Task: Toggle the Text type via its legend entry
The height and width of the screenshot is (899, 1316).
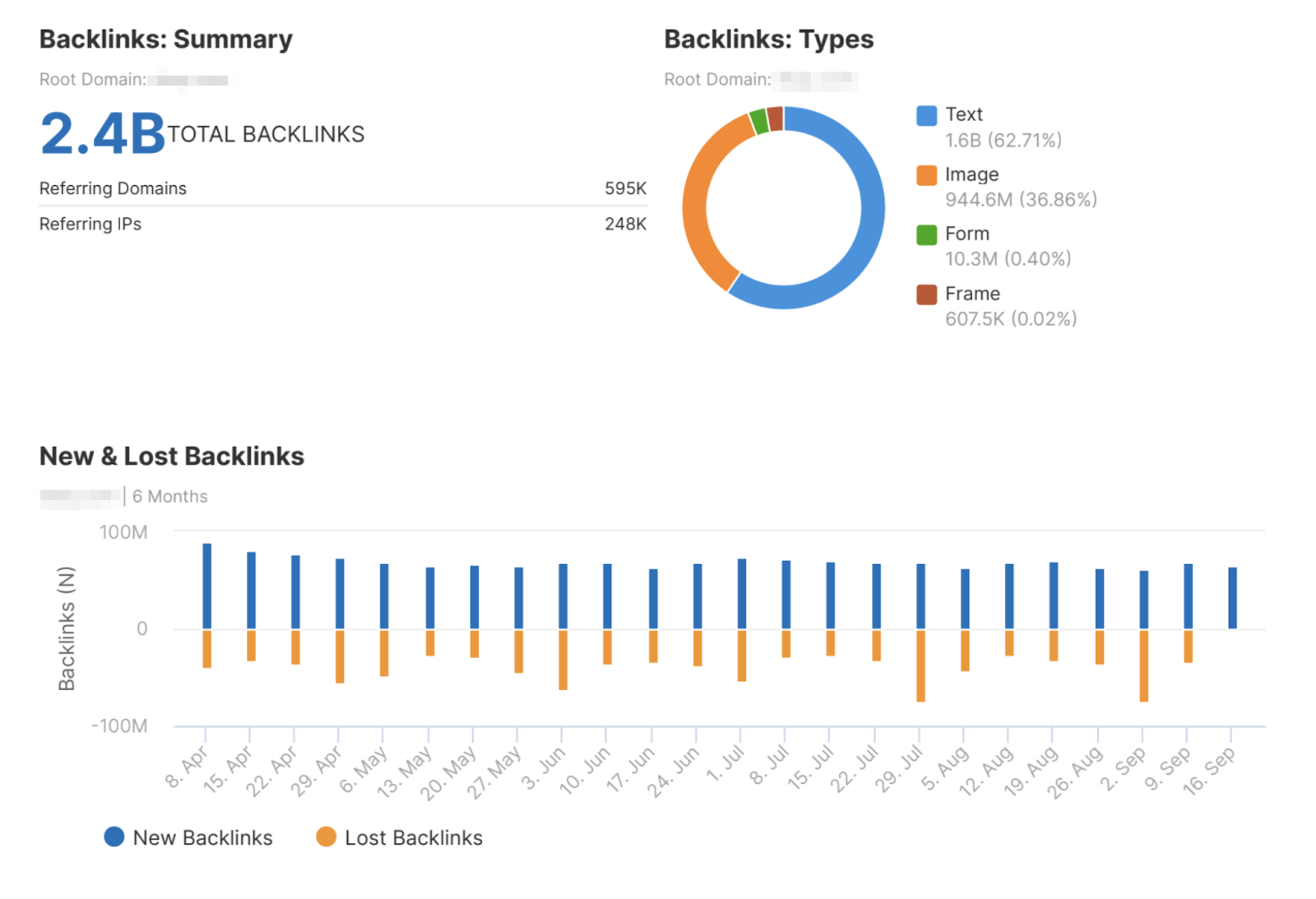Action: point(962,114)
